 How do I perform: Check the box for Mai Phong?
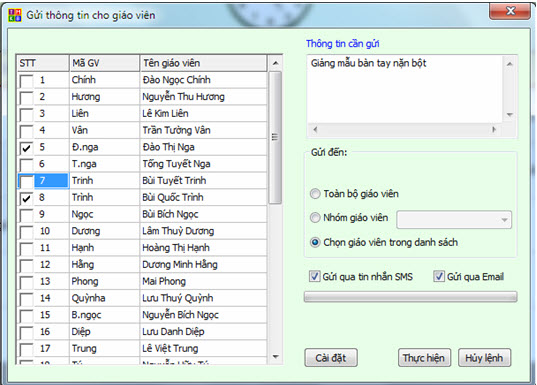(x=26, y=283)
